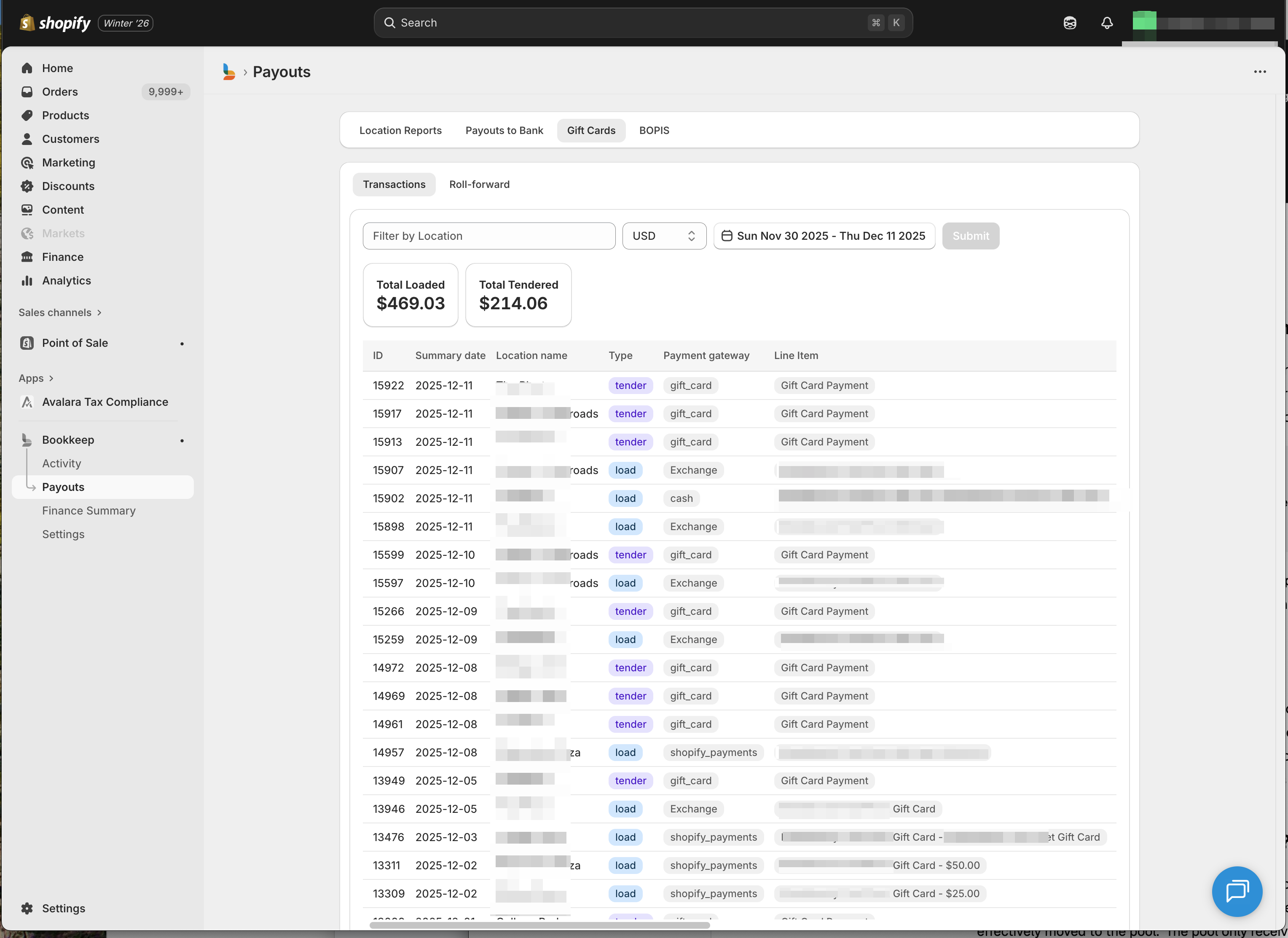Open the USD currency dropdown
This screenshot has height=938, width=1288.
point(664,236)
